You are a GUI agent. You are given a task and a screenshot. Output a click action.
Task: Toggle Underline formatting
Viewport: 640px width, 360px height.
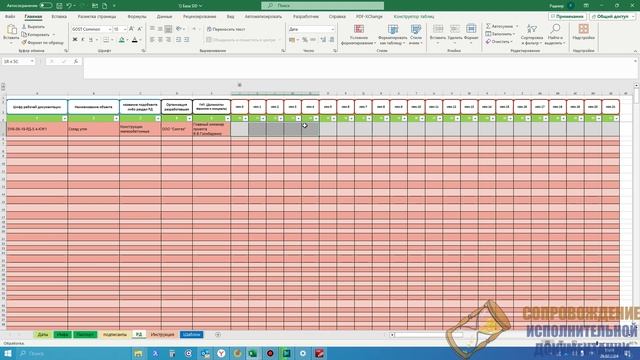pyautogui.click(x=91, y=40)
